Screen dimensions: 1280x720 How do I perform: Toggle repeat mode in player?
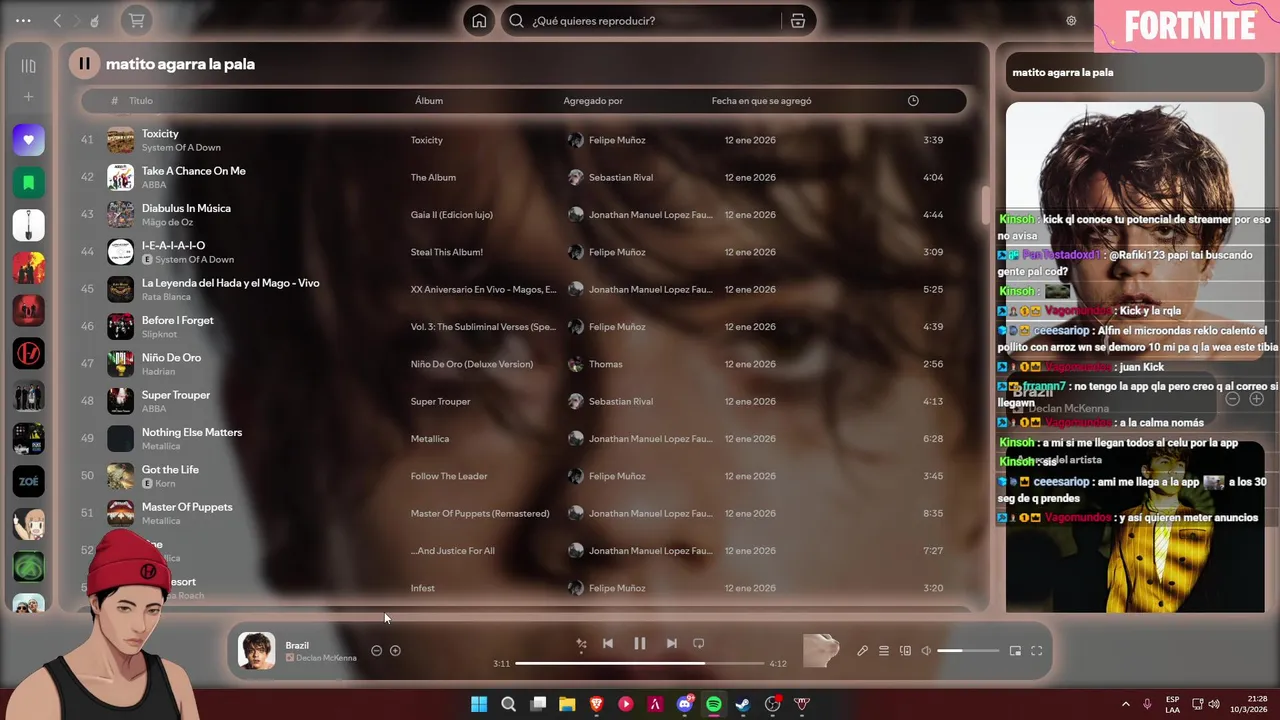point(699,643)
